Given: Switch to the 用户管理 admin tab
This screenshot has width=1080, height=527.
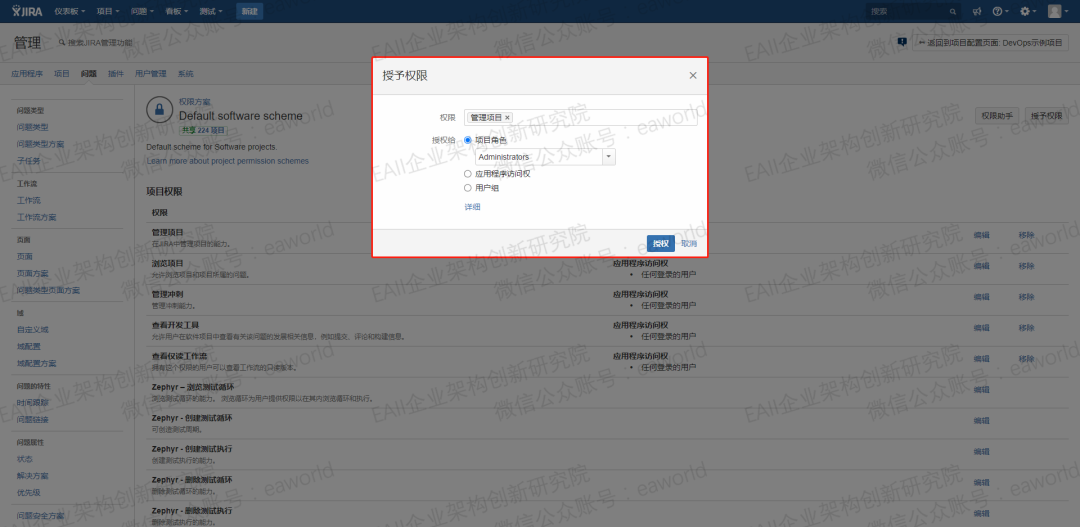Looking at the screenshot, I should (151, 74).
